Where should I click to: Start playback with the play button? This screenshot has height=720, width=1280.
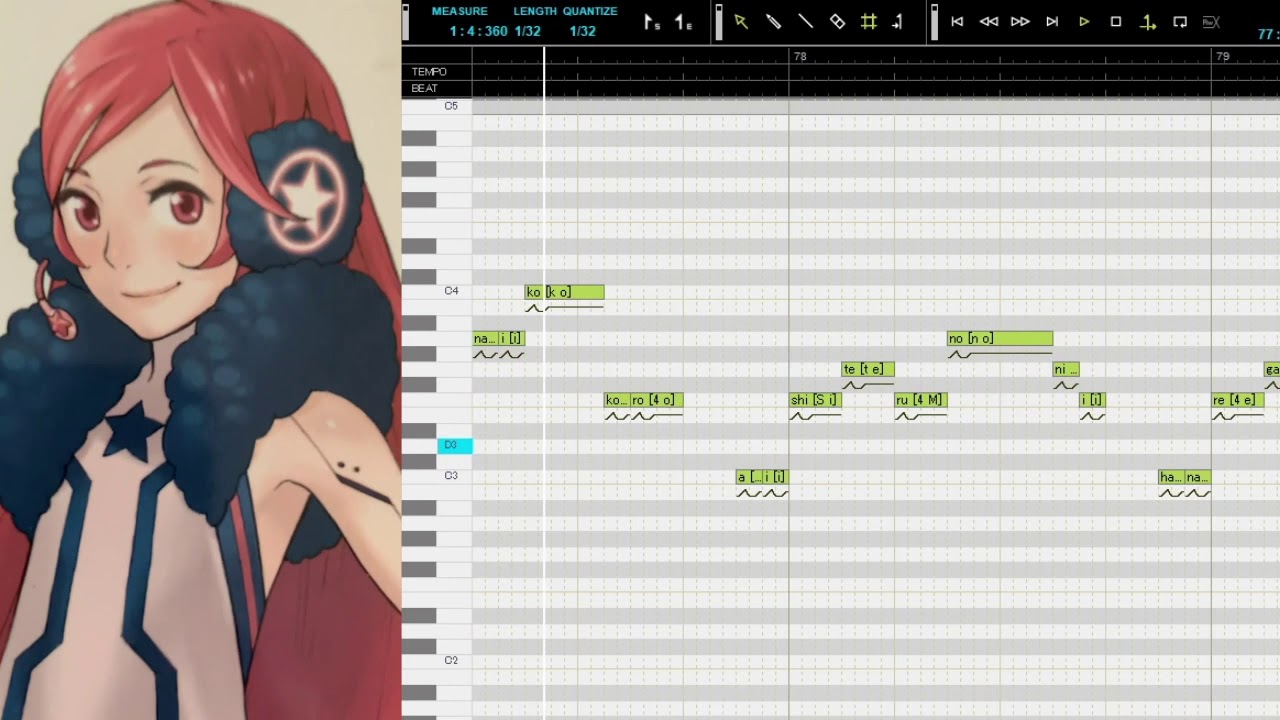click(1084, 21)
